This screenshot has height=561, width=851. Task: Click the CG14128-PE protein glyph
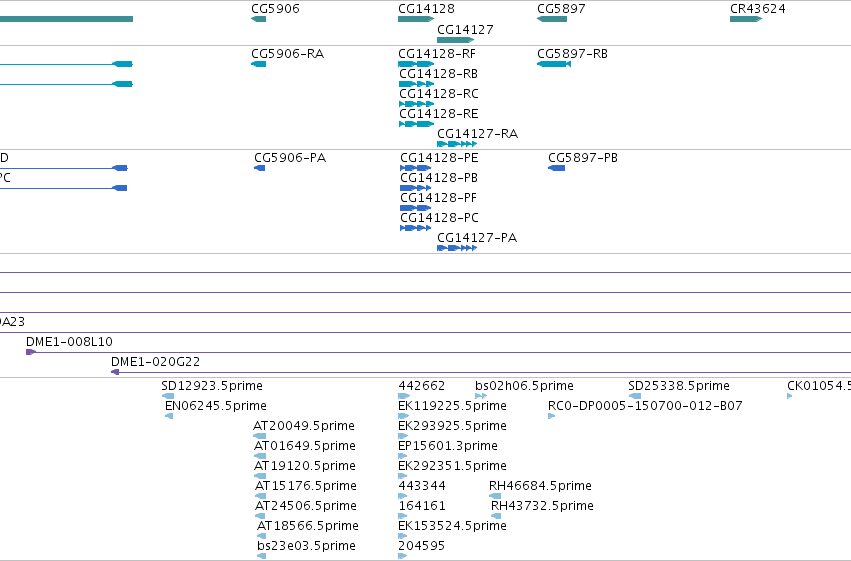[415, 168]
